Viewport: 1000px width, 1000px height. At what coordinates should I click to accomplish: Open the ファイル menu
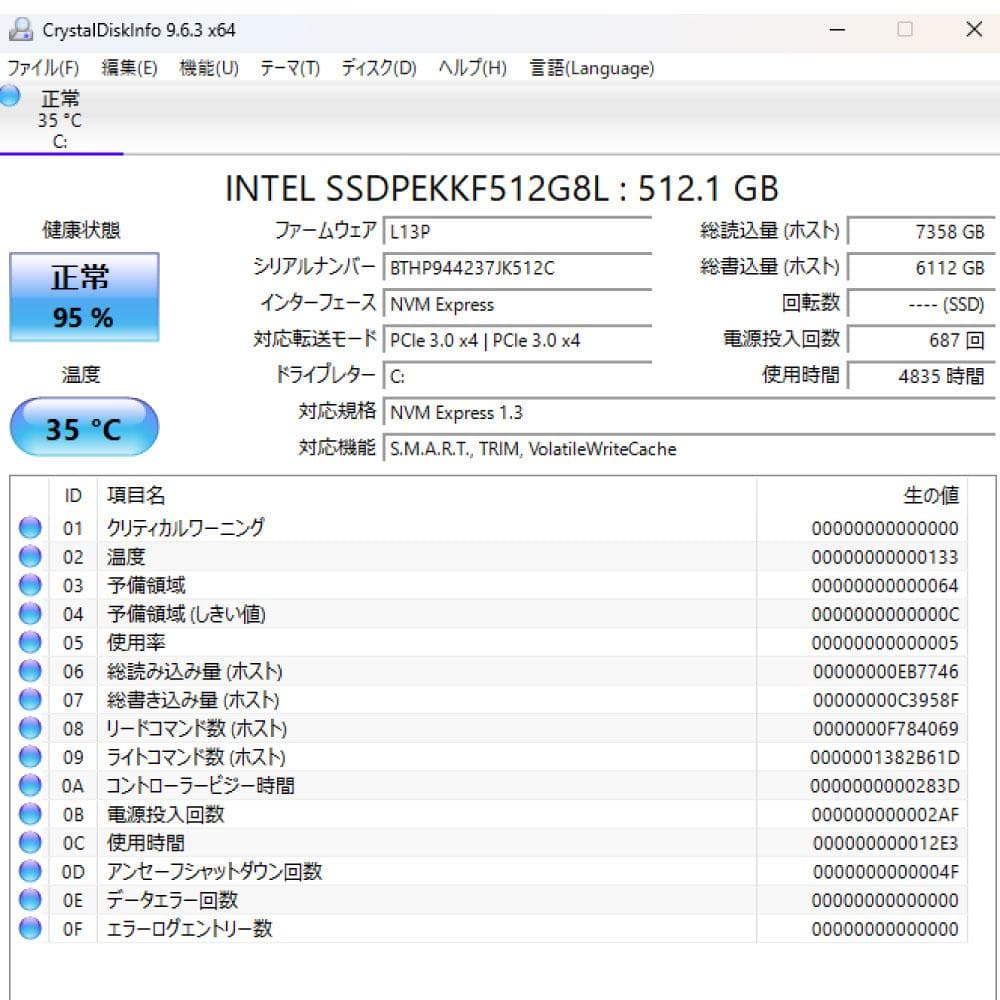click(x=40, y=68)
